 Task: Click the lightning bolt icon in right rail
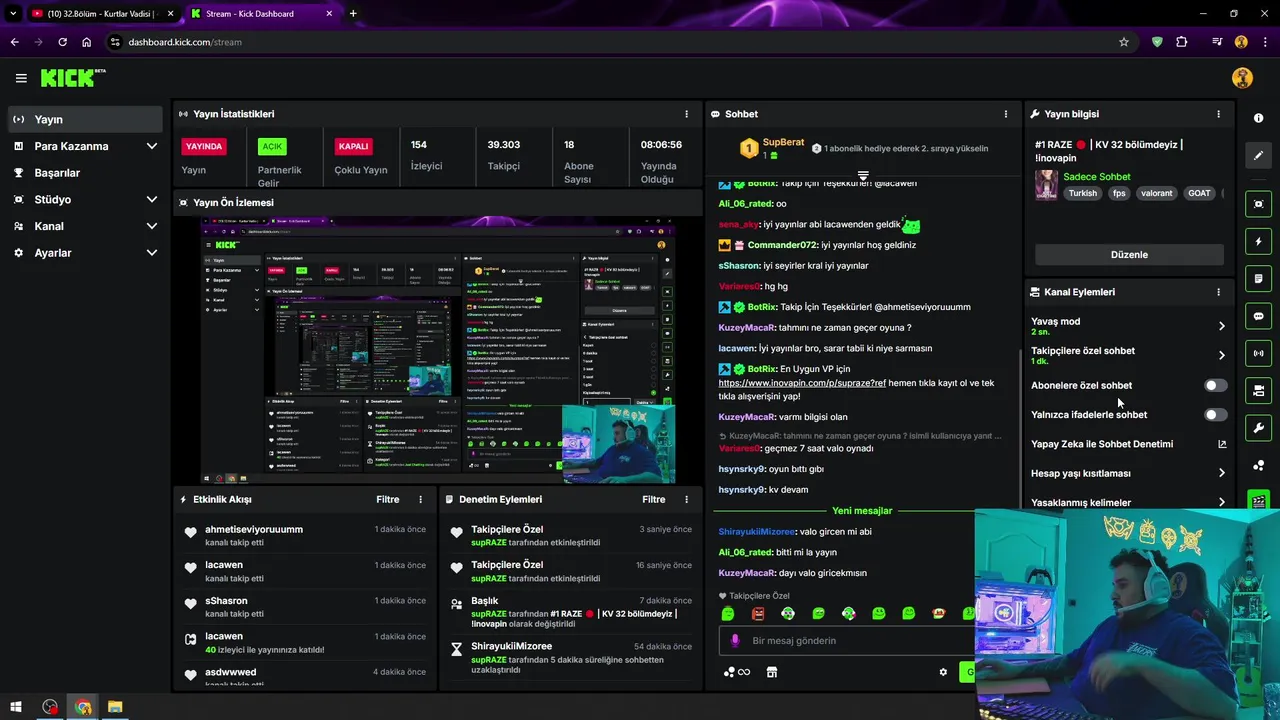click(1258, 241)
